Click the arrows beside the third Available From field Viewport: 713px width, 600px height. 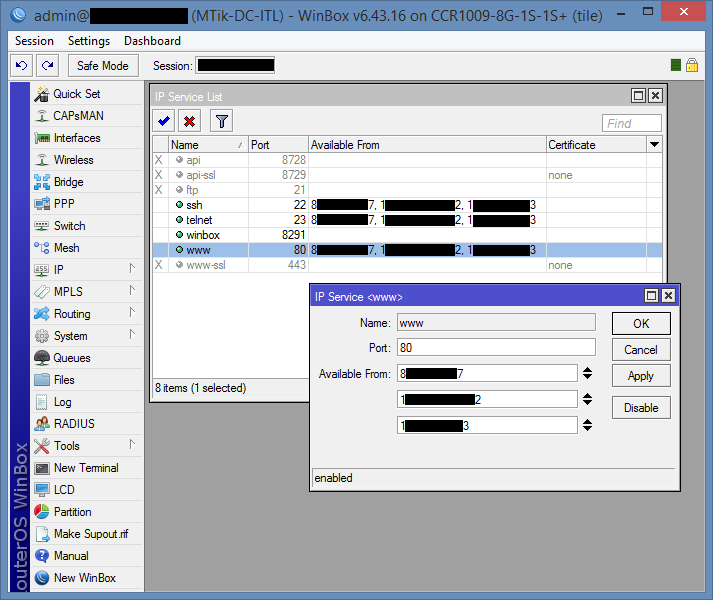tap(587, 425)
